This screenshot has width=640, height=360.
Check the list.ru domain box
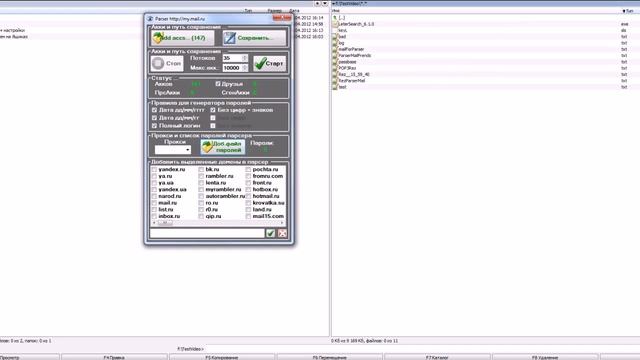154,209
